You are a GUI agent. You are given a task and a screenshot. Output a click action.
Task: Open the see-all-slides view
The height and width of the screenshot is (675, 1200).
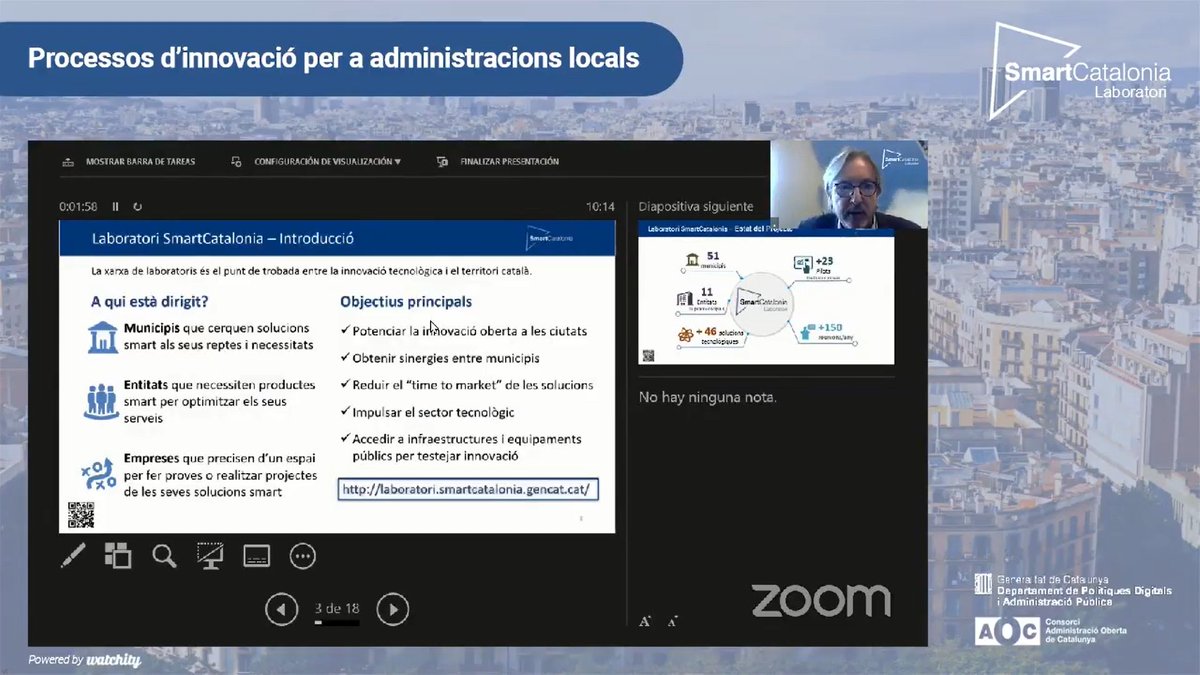118,555
